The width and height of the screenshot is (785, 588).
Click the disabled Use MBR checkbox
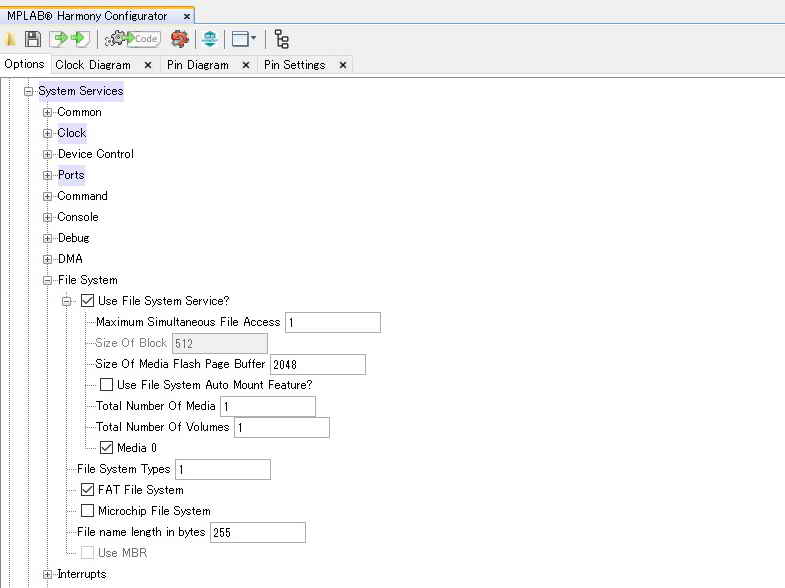point(87,552)
